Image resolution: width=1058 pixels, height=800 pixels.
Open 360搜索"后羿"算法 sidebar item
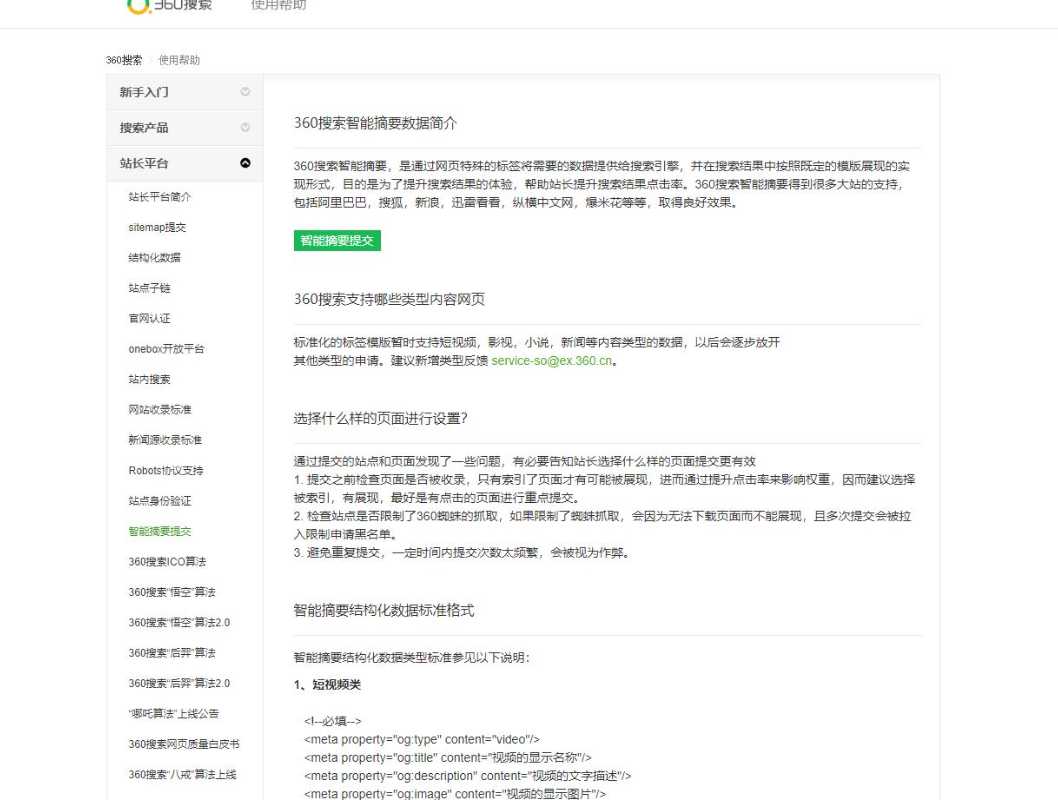172,652
